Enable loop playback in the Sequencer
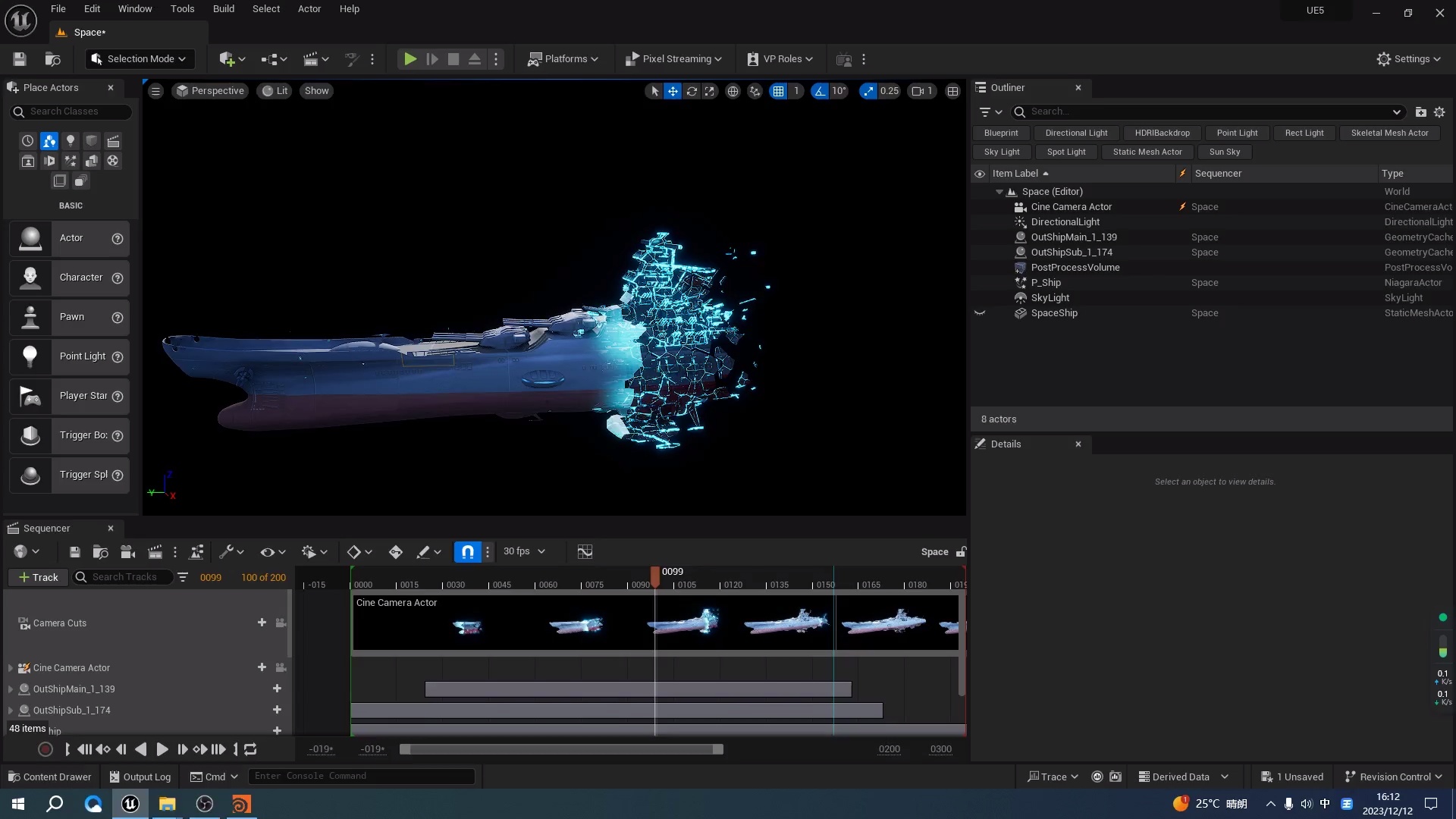Image resolution: width=1456 pixels, height=819 pixels. pos(249,749)
